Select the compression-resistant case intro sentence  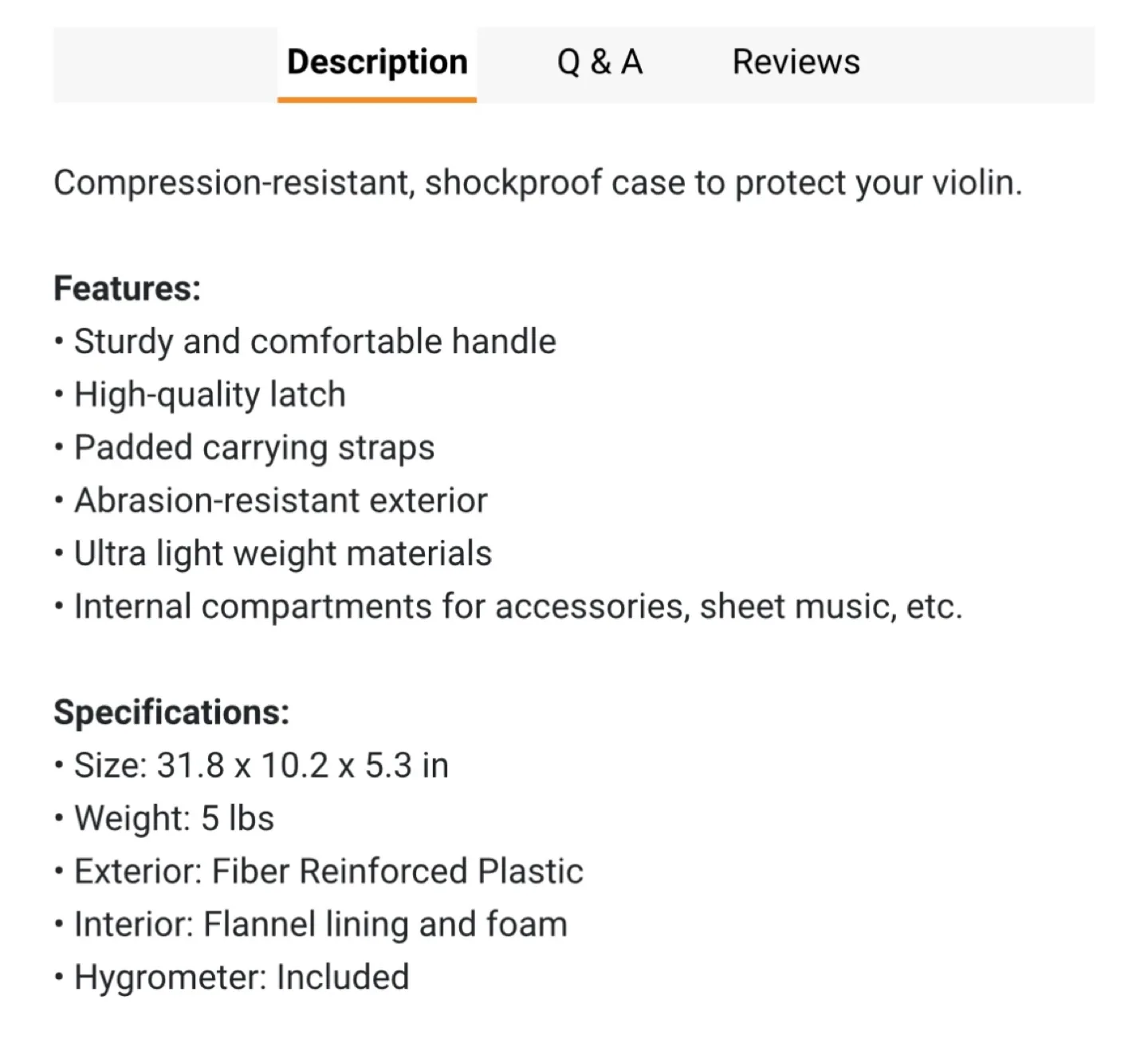coord(538,183)
